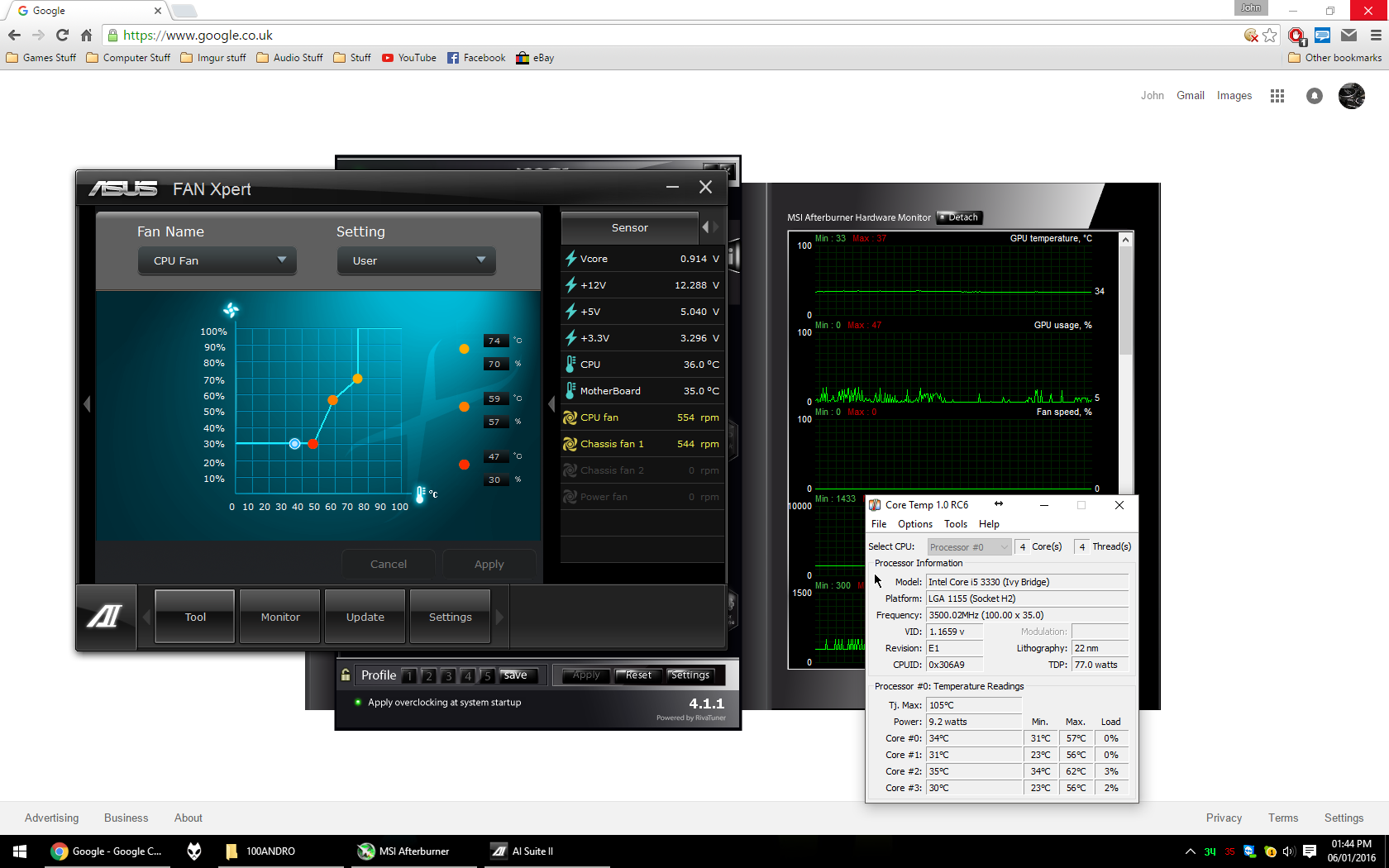The height and width of the screenshot is (868, 1389).
Task: Open Core Temp File menu
Action: 879,524
